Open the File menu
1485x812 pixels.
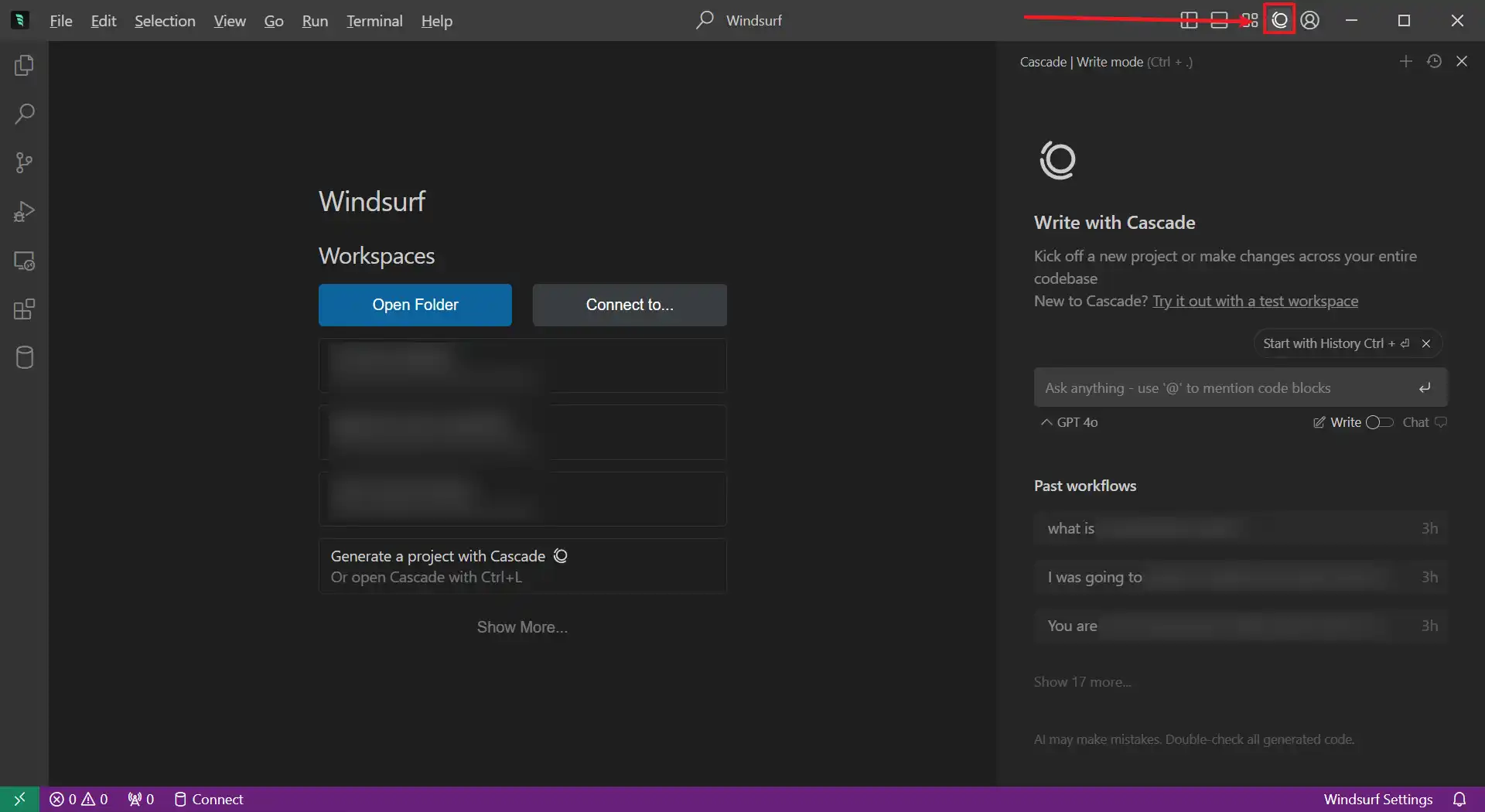[61, 21]
